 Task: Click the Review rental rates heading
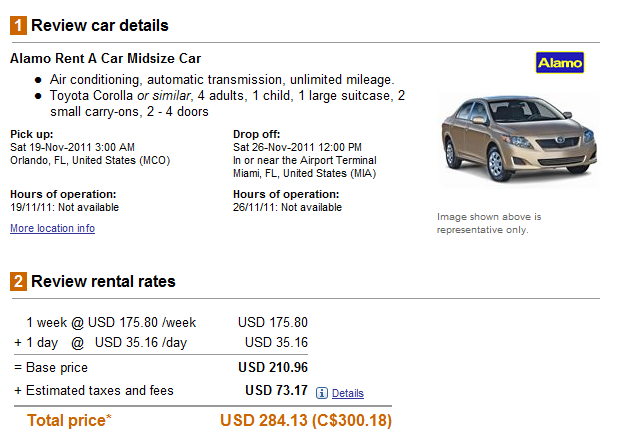point(103,281)
